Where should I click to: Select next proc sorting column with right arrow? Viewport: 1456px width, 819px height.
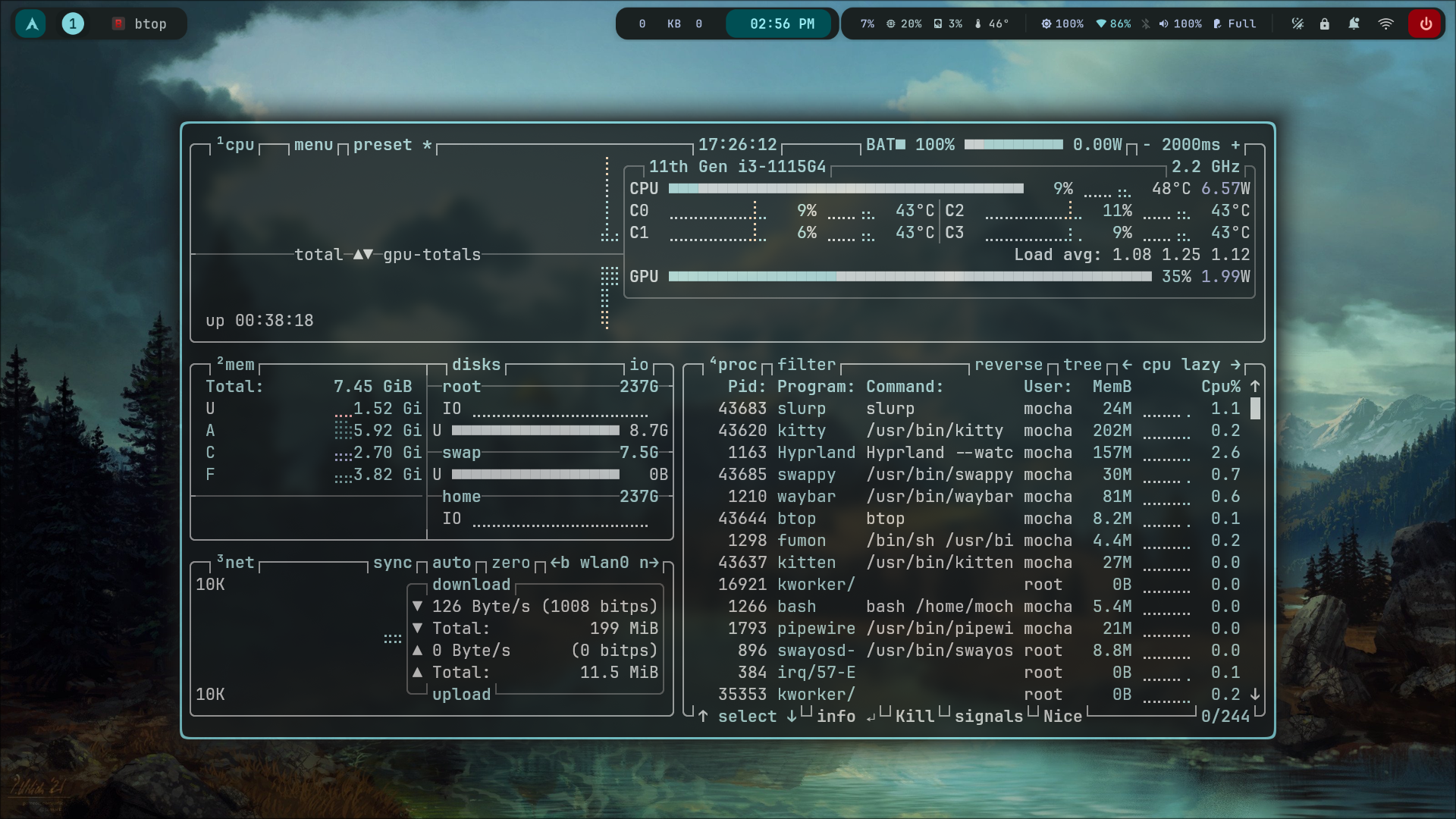1235,365
